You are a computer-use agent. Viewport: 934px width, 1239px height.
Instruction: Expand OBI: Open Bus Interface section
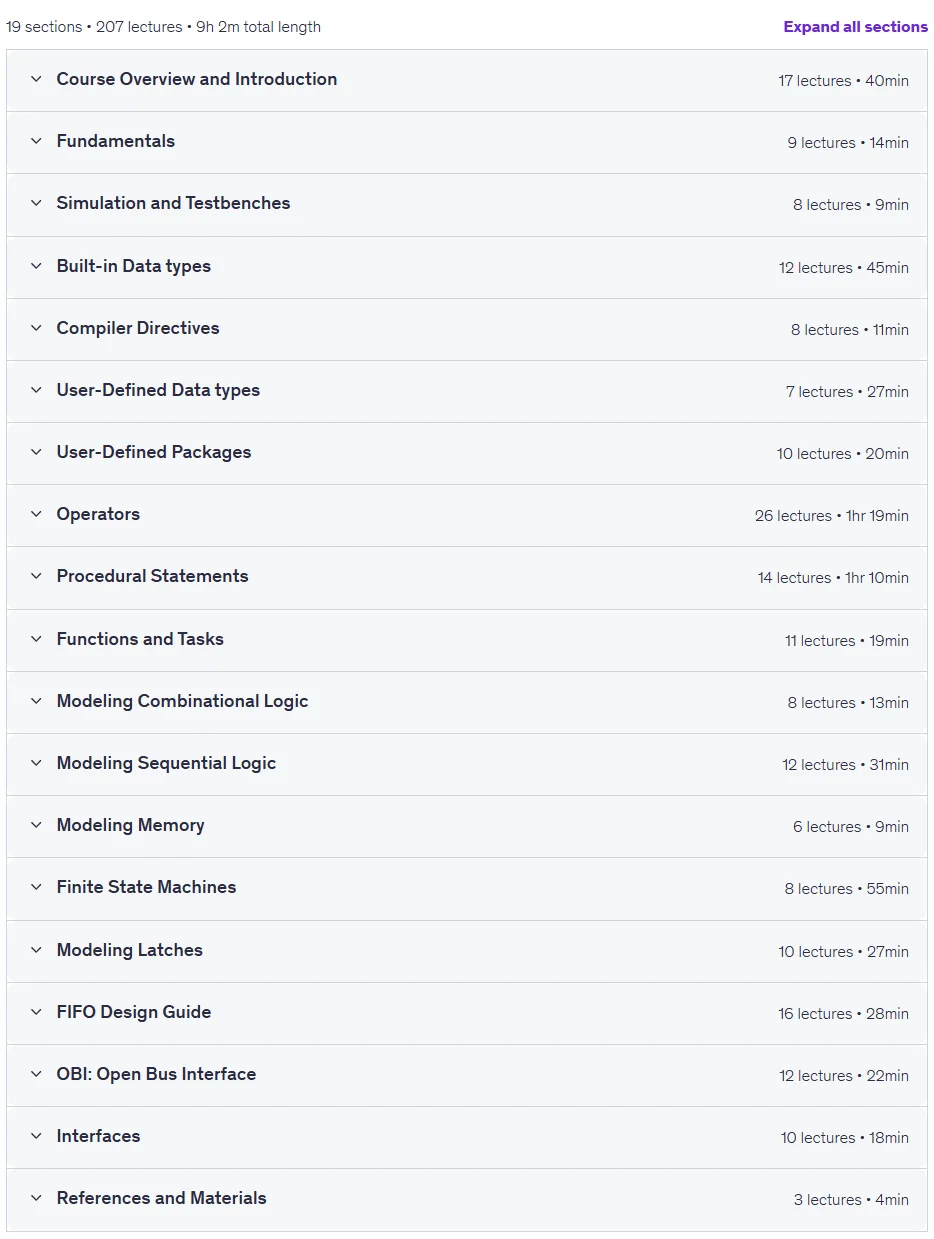pos(467,1075)
